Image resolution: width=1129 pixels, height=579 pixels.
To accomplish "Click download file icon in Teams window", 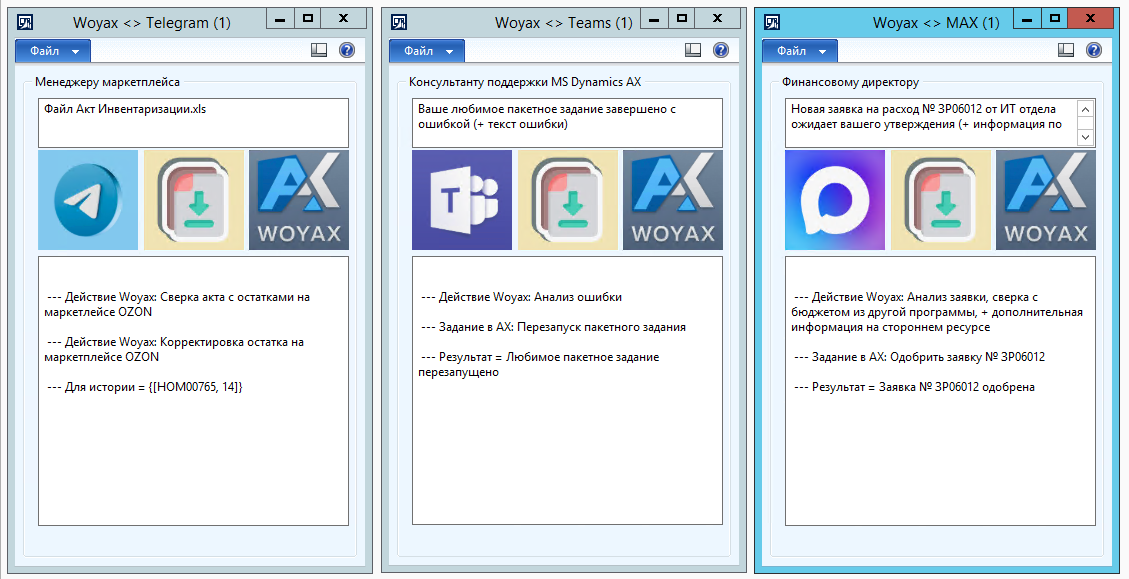I will point(567,200).
